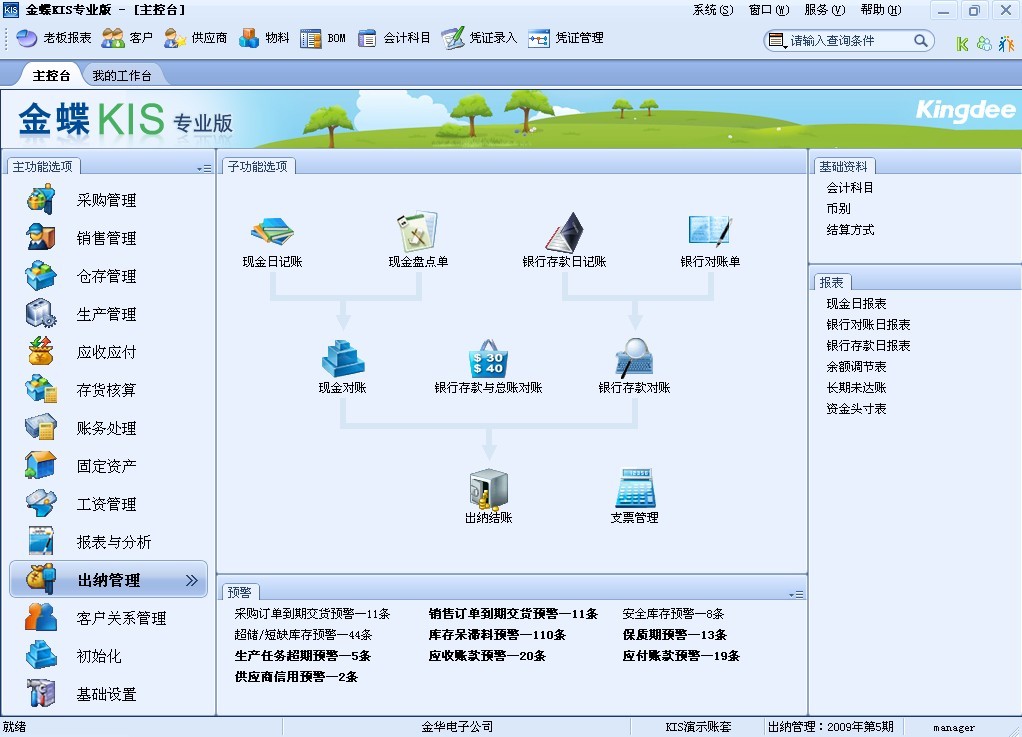Open 服务(V) menu
Screen dimensions: 1022x737
pyautogui.click(x=825, y=10)
